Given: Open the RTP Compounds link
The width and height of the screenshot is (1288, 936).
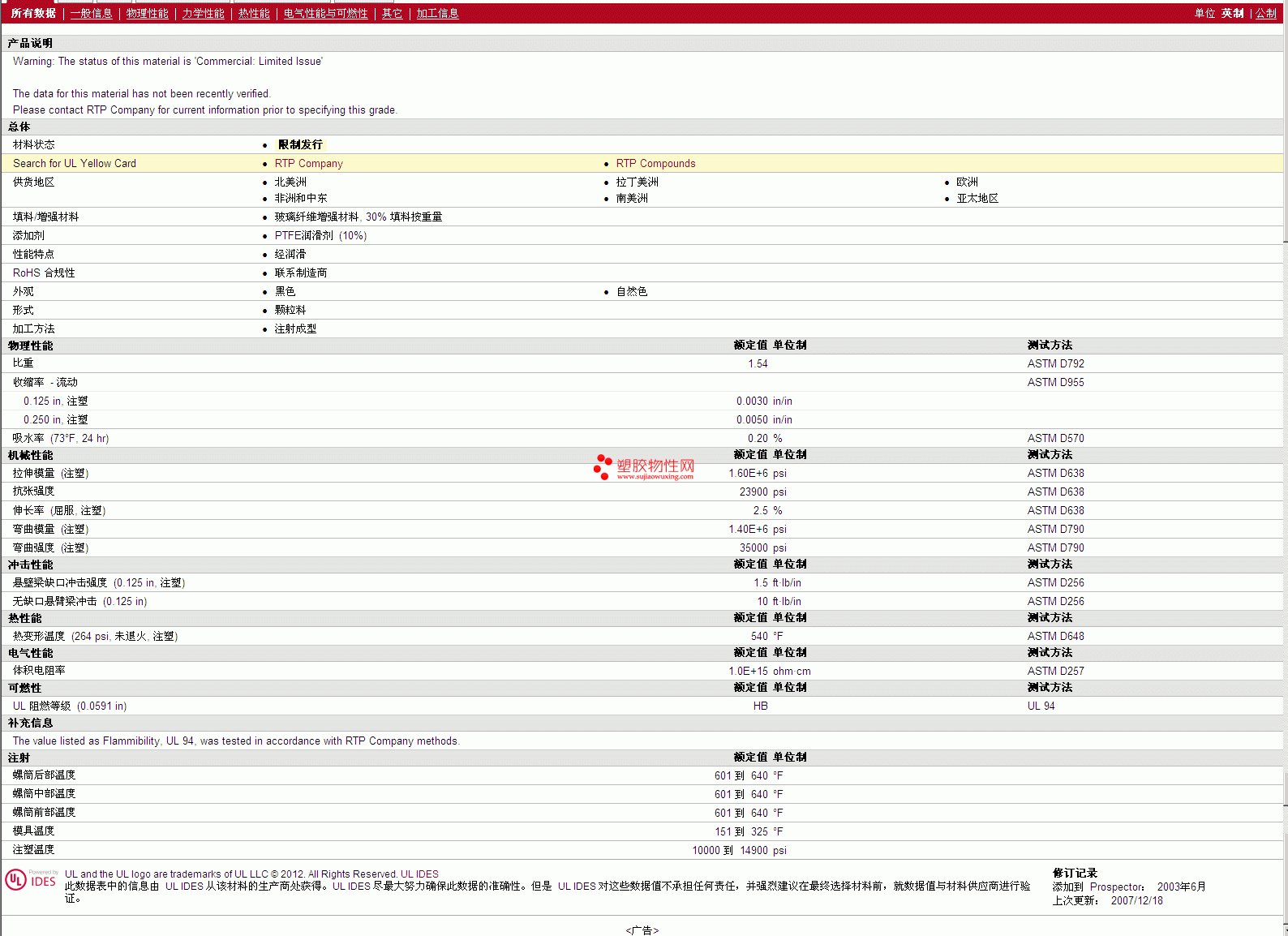Looking at the screenshot, I should (655, 164).
